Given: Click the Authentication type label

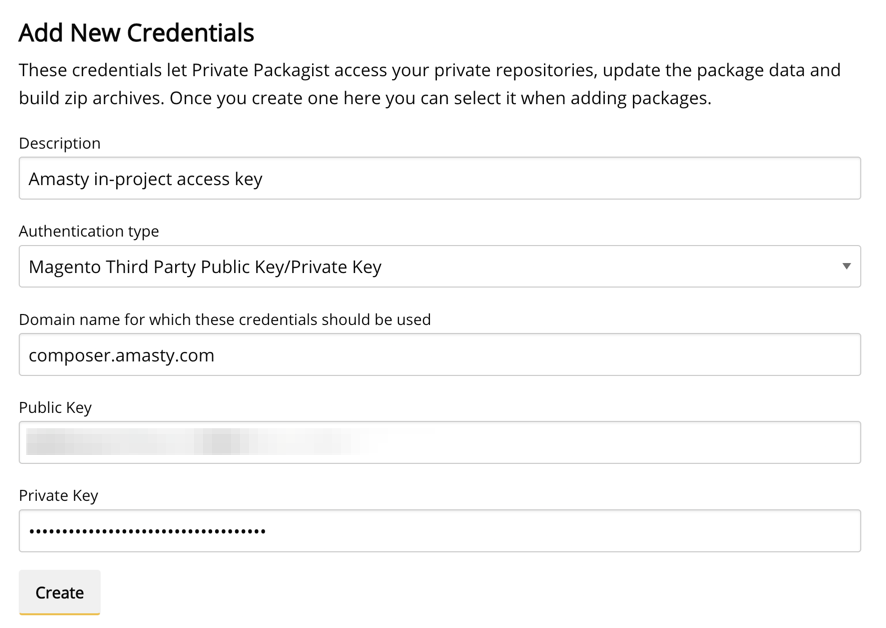Looking at the screenshot, I should click(x=88, y=231).
